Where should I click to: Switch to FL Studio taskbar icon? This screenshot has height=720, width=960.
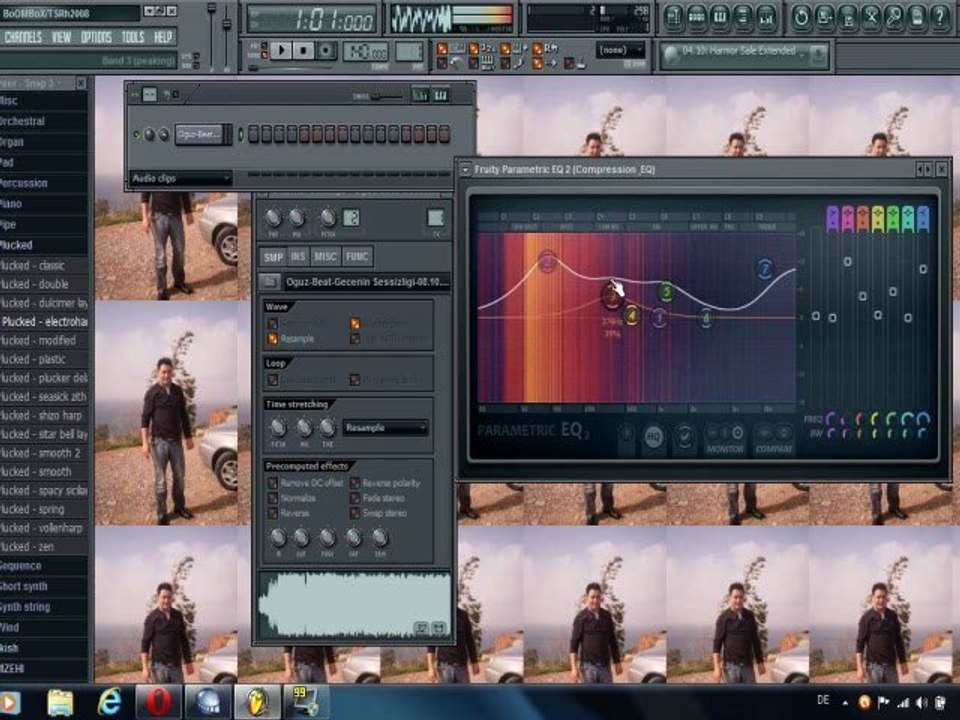(257, 702)
